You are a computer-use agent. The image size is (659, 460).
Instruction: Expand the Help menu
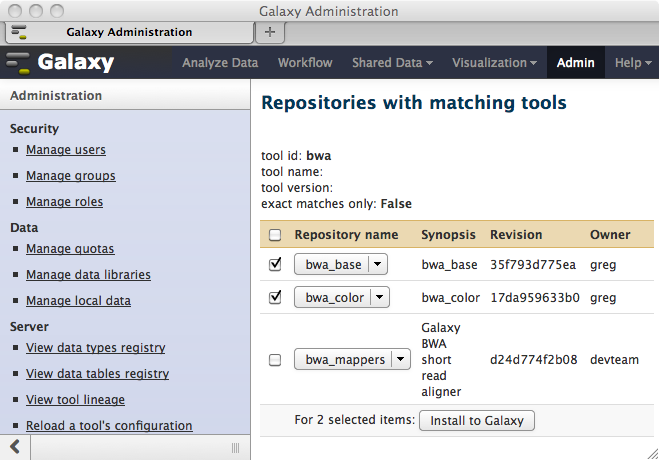[633, 63]
